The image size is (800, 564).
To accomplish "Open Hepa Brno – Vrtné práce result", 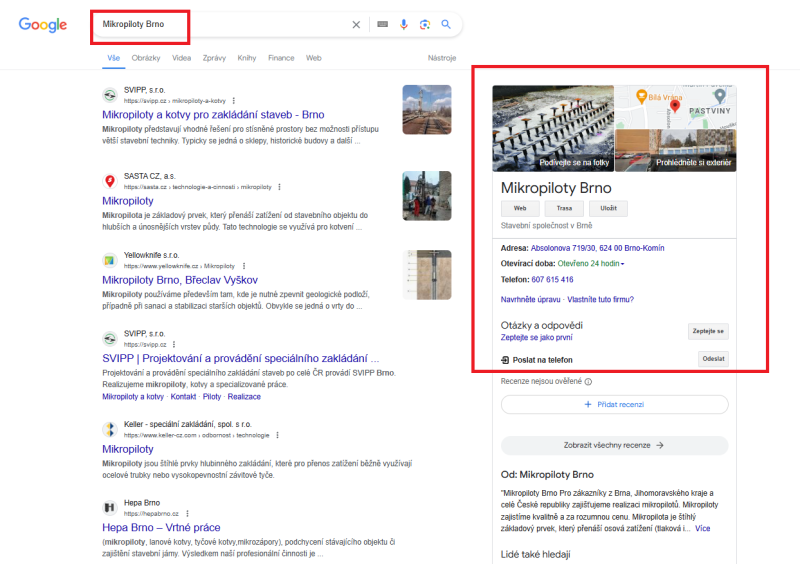I will click(161, 528).
